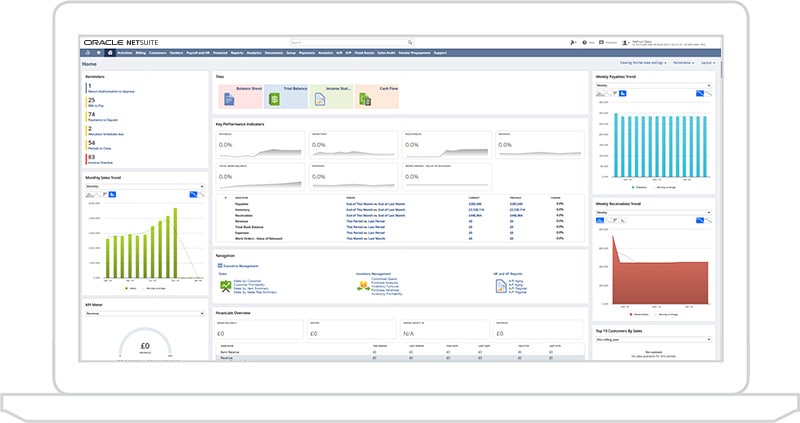Click the Sales presentation-board icon in Navigation
Viewport: 800px width, 423px height.
tap(226, 286)
